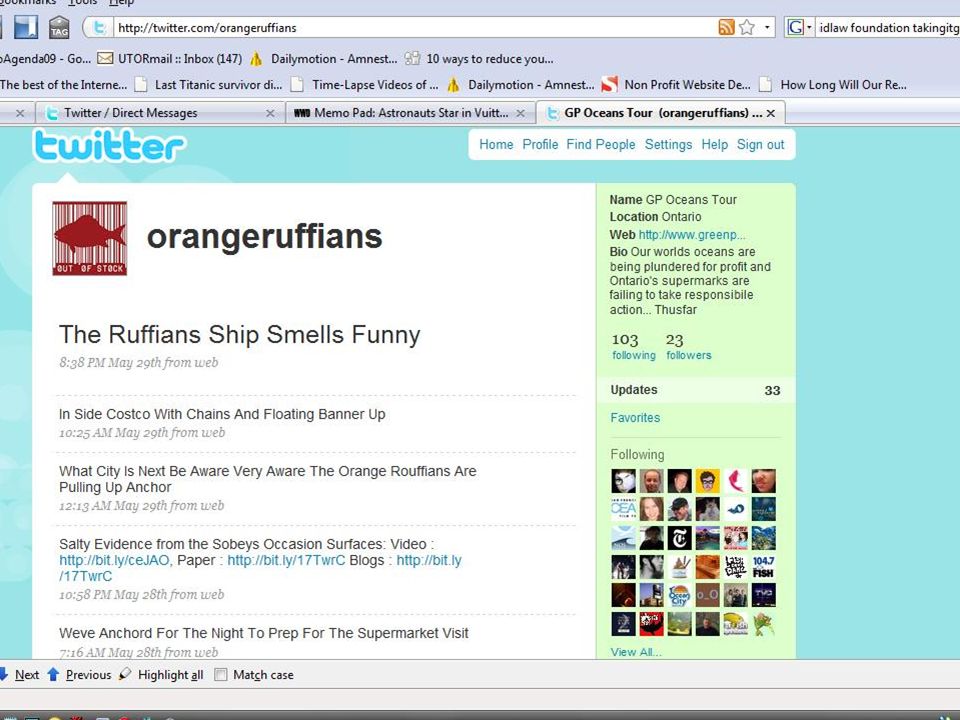960x720 pixels.
Task: Open The best of the Interne bookmark
Action: [64, 84]
